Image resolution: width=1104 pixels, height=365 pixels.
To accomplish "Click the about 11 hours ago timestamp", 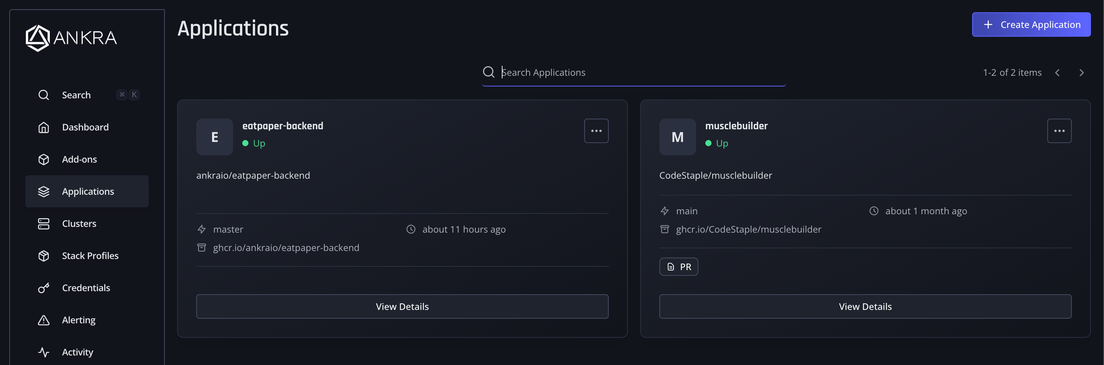I will click(x=464, y=230).
